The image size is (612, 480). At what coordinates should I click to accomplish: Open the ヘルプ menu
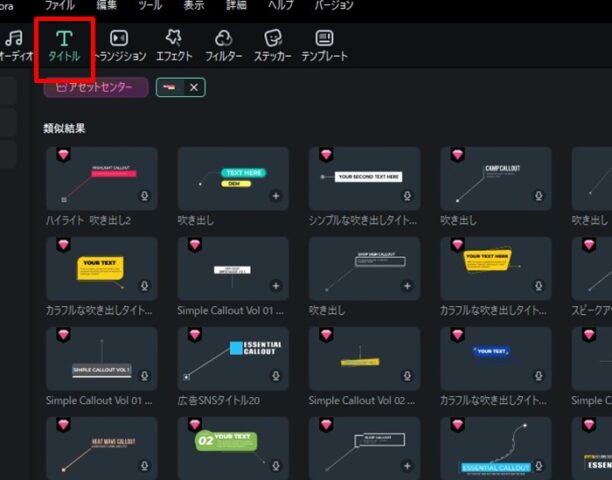(x=281, y=6)
